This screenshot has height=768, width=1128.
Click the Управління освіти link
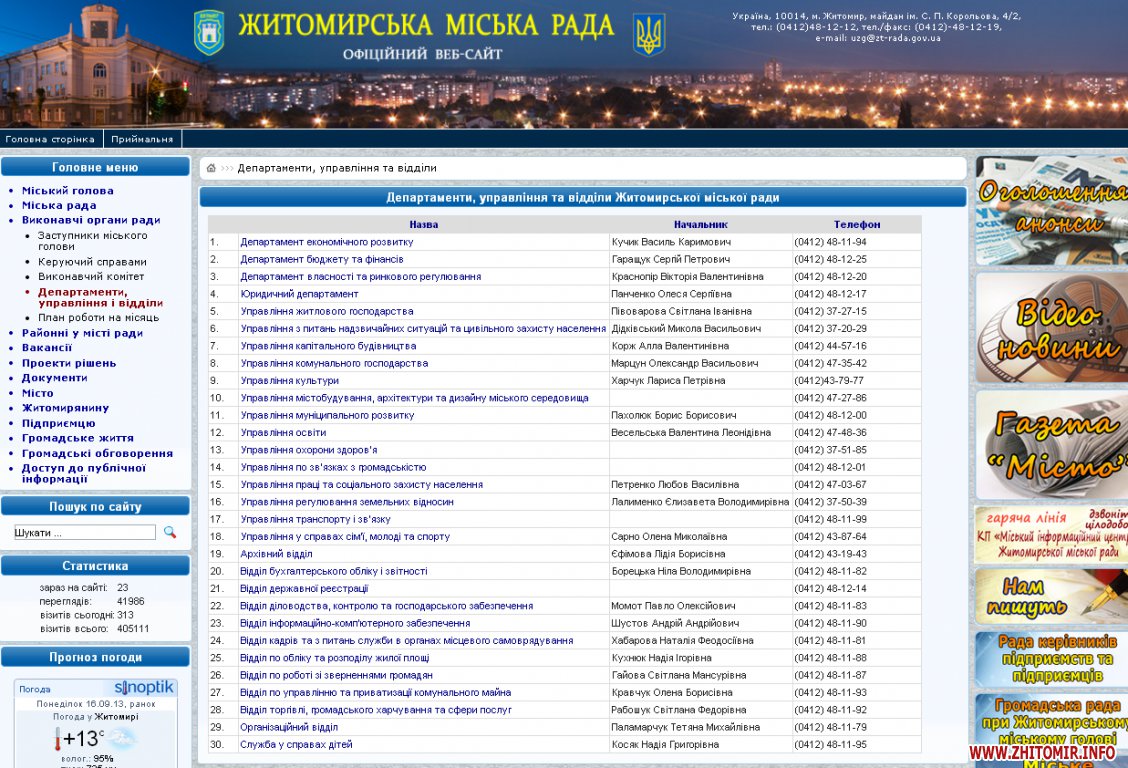[x=283, y=432]
